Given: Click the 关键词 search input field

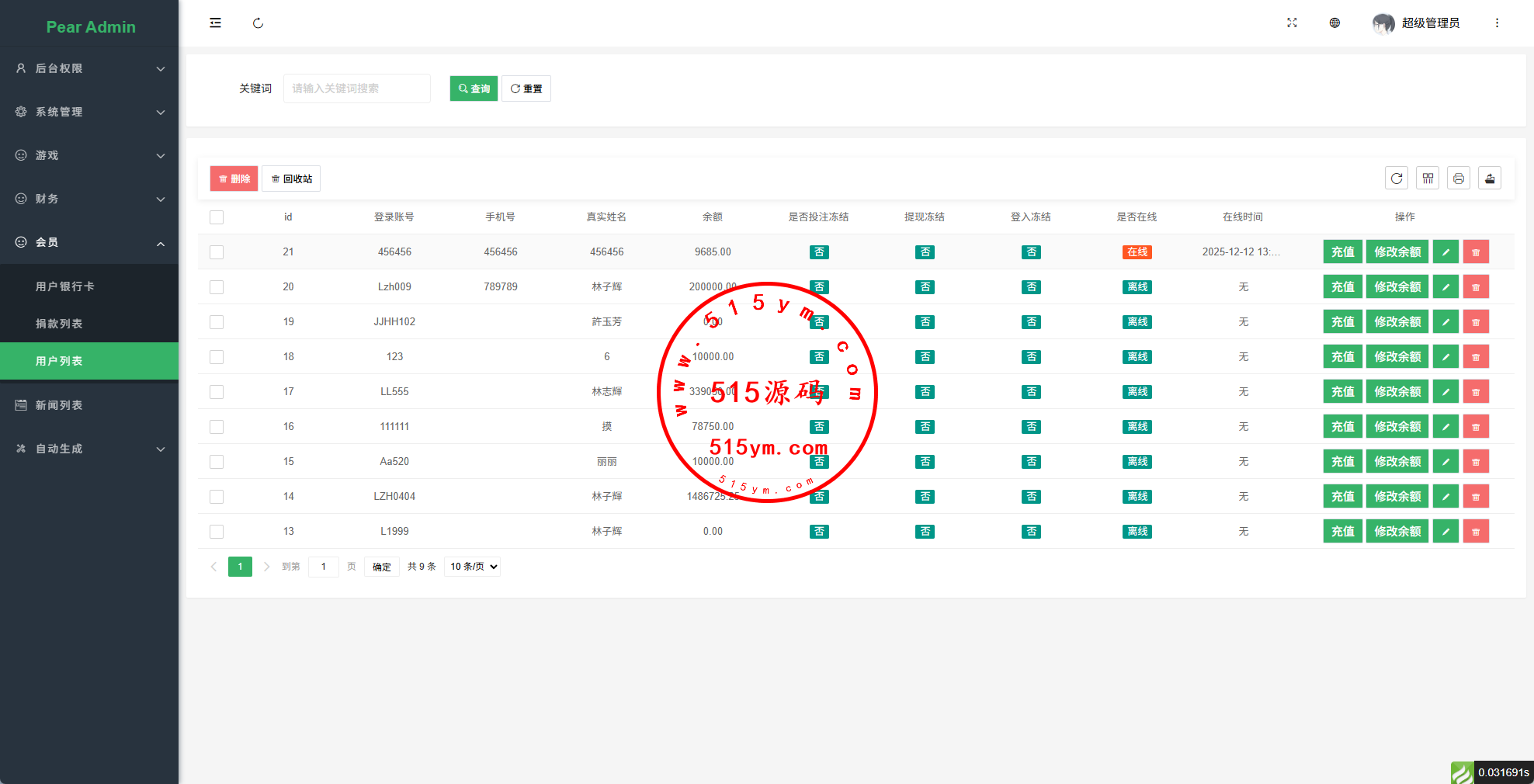Looking at the screenshot, I should (356, 88).
